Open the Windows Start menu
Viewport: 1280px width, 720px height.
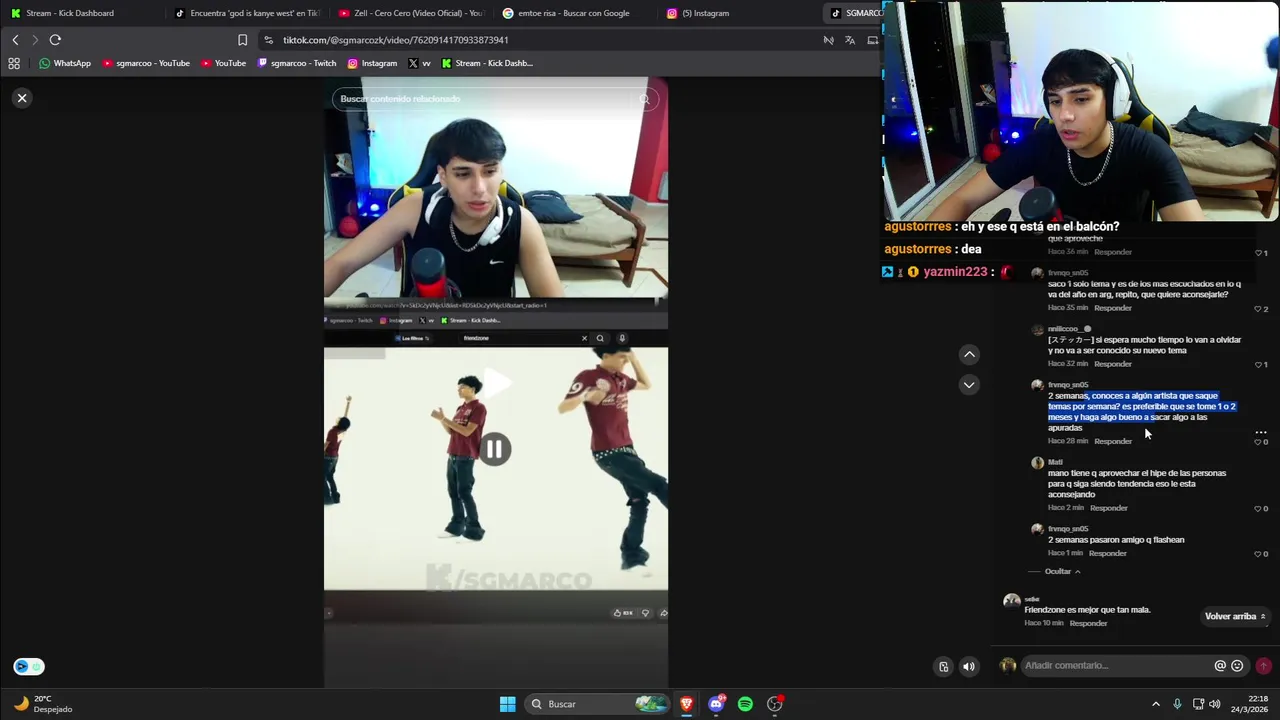(x=508, y=704)
